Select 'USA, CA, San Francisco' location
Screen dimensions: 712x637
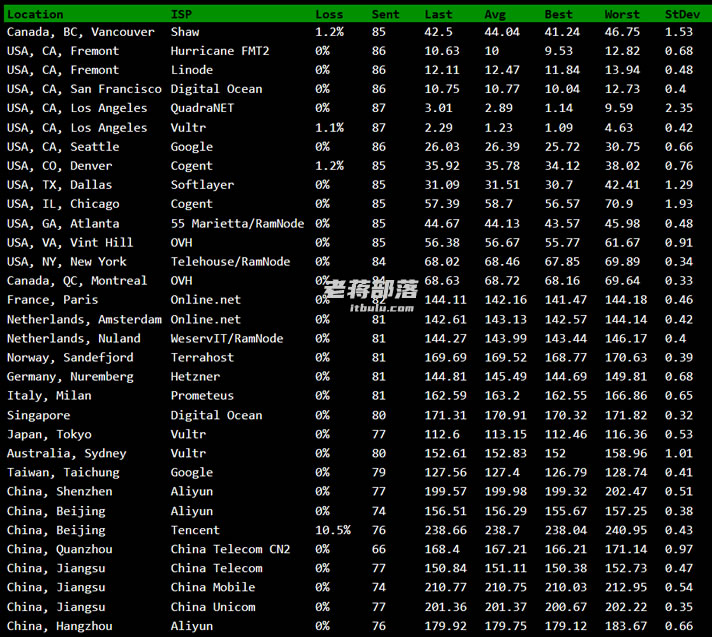[84, 89]
